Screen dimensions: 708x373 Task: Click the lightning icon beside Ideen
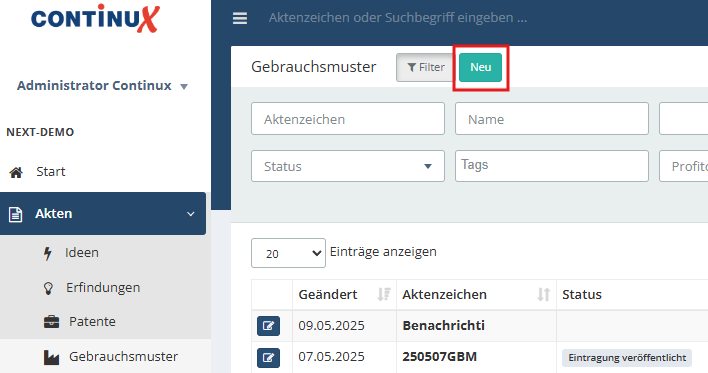tap(47, 253)
